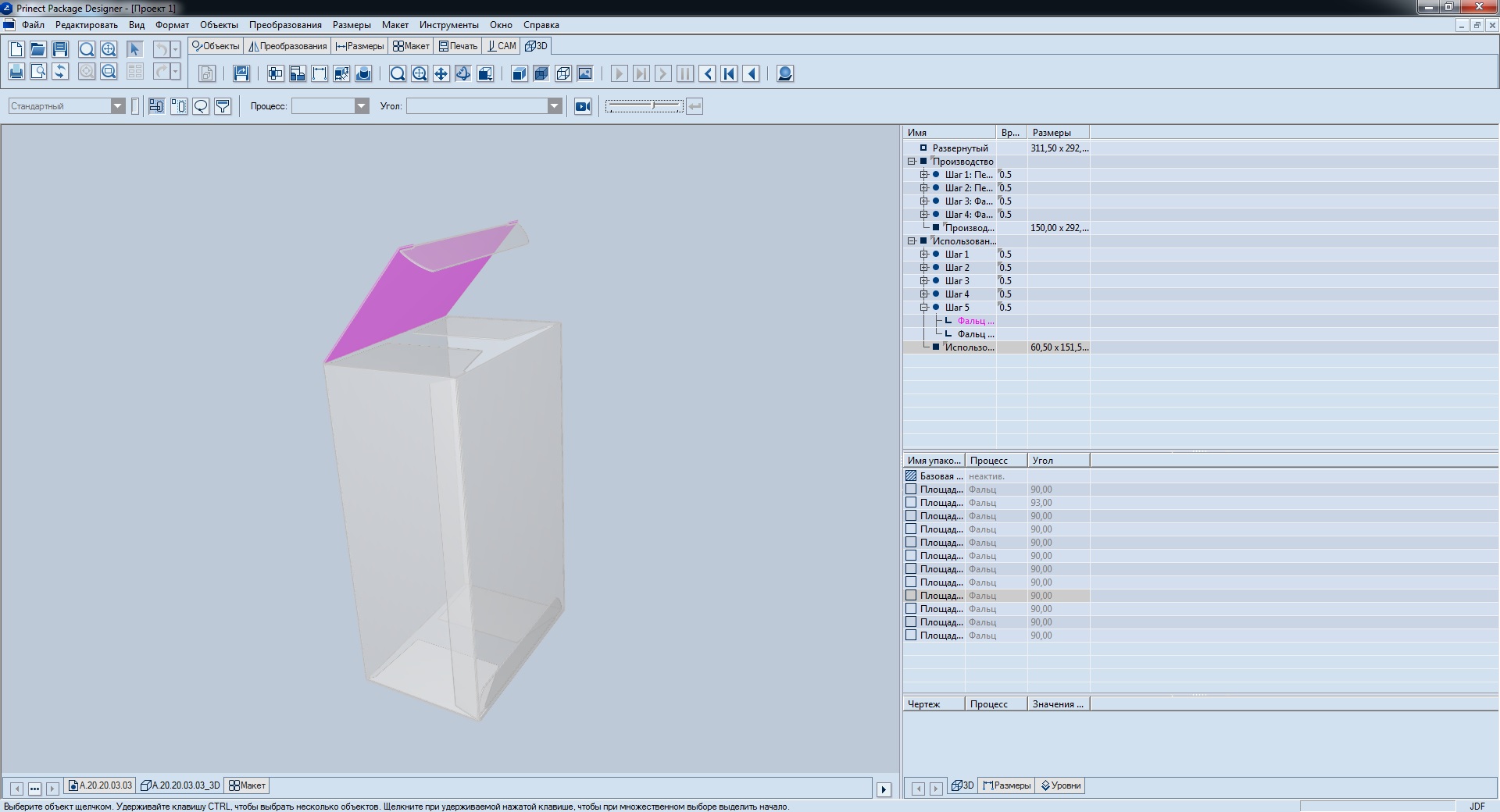Toggle checkbox of row with angle 93,00
The image size is (1500, 812).
pyautogui.click(x=911, y=502)
